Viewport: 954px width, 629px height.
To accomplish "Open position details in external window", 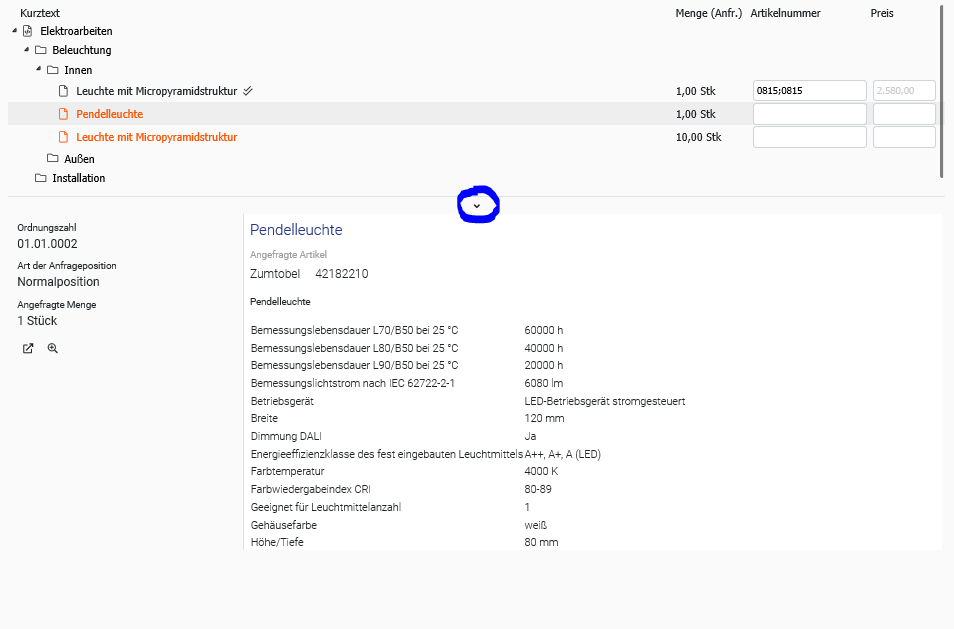I will (x=28, y=349).
